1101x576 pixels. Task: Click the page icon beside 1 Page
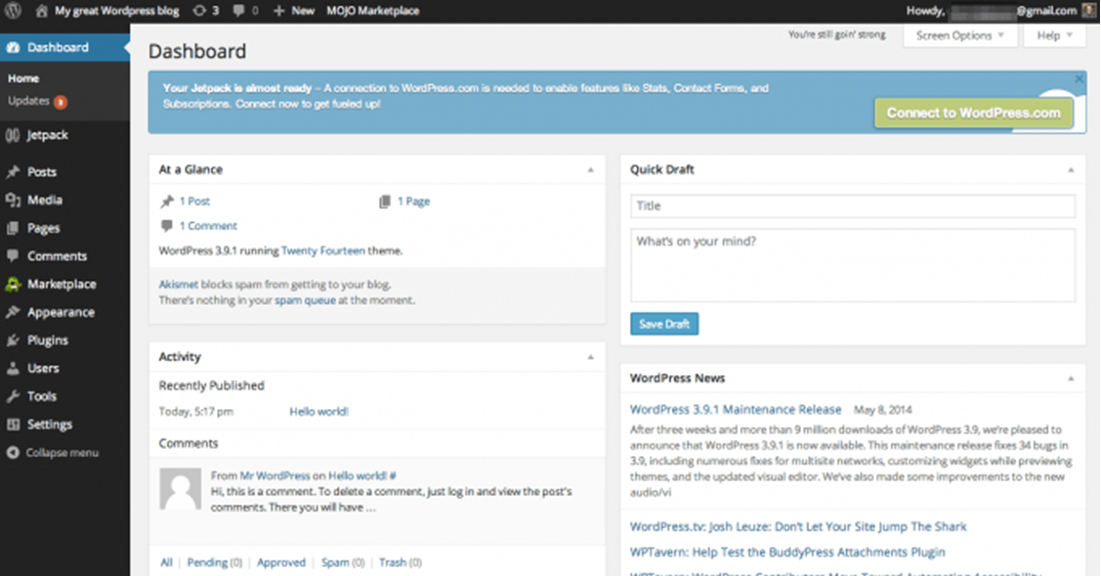click(x=385, y=202)
